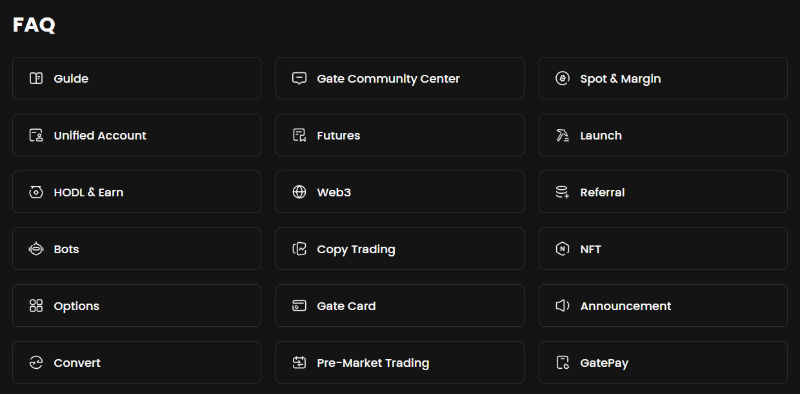800x394 pixels.
Task: Go to Gate Card FAQ
Action: point(400,306)
